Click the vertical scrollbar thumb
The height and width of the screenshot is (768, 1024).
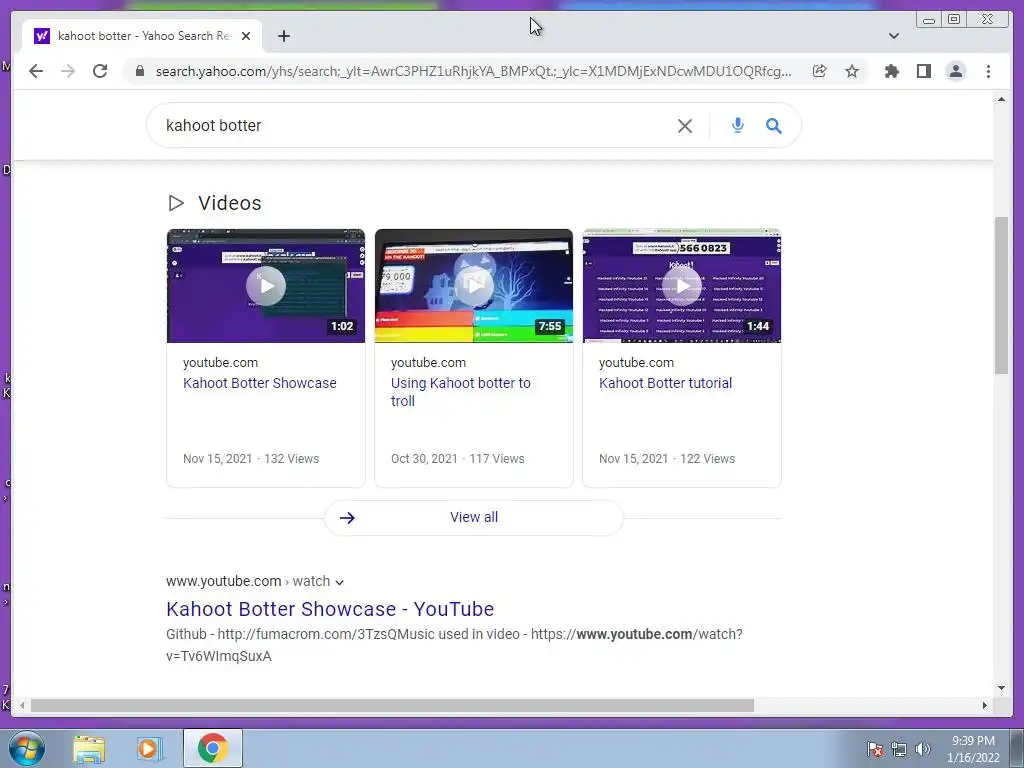[x=1001, y=295]
